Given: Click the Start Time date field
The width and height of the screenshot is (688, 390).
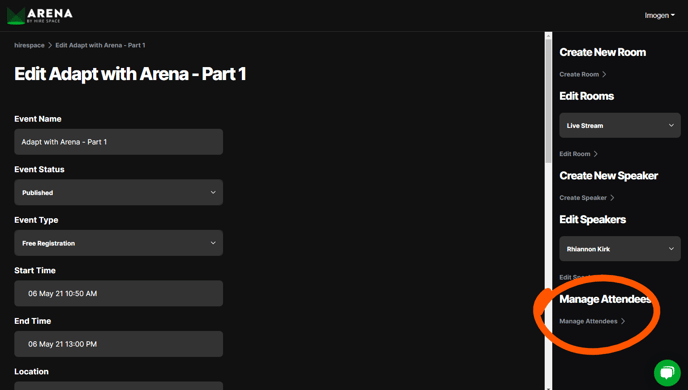Looking at the screenshot, I should [118, 293].
